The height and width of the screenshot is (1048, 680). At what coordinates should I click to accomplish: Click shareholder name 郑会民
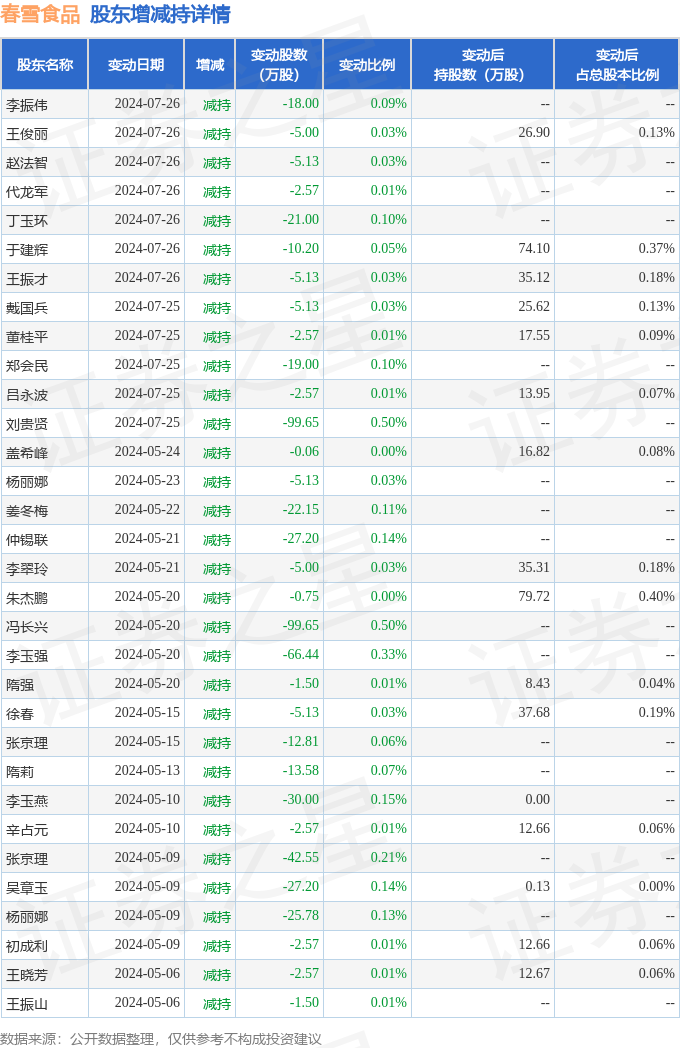[x=27, y=366]
